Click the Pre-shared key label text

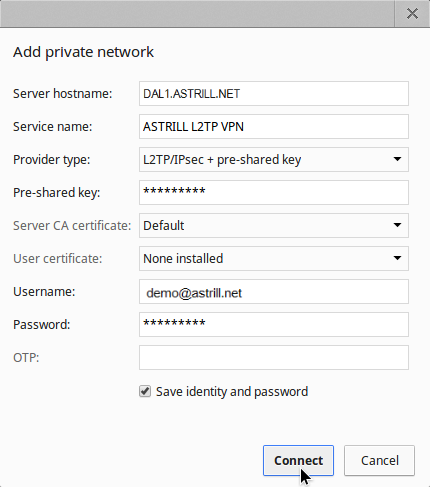[57, 193]
